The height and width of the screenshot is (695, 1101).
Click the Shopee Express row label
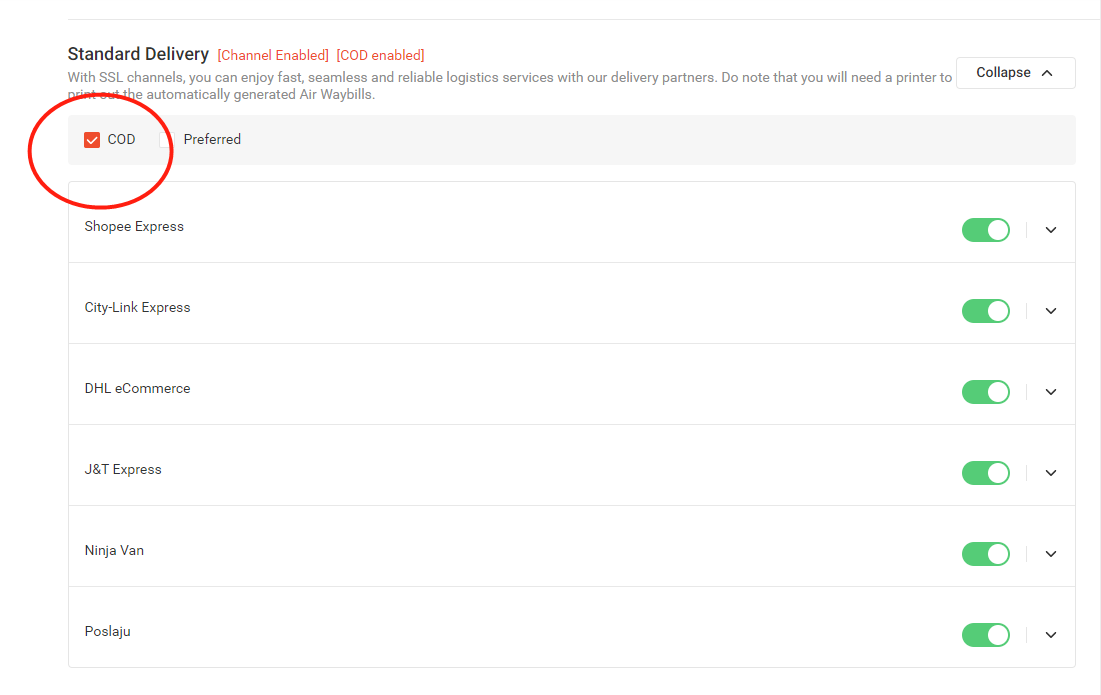coord(134,227)
